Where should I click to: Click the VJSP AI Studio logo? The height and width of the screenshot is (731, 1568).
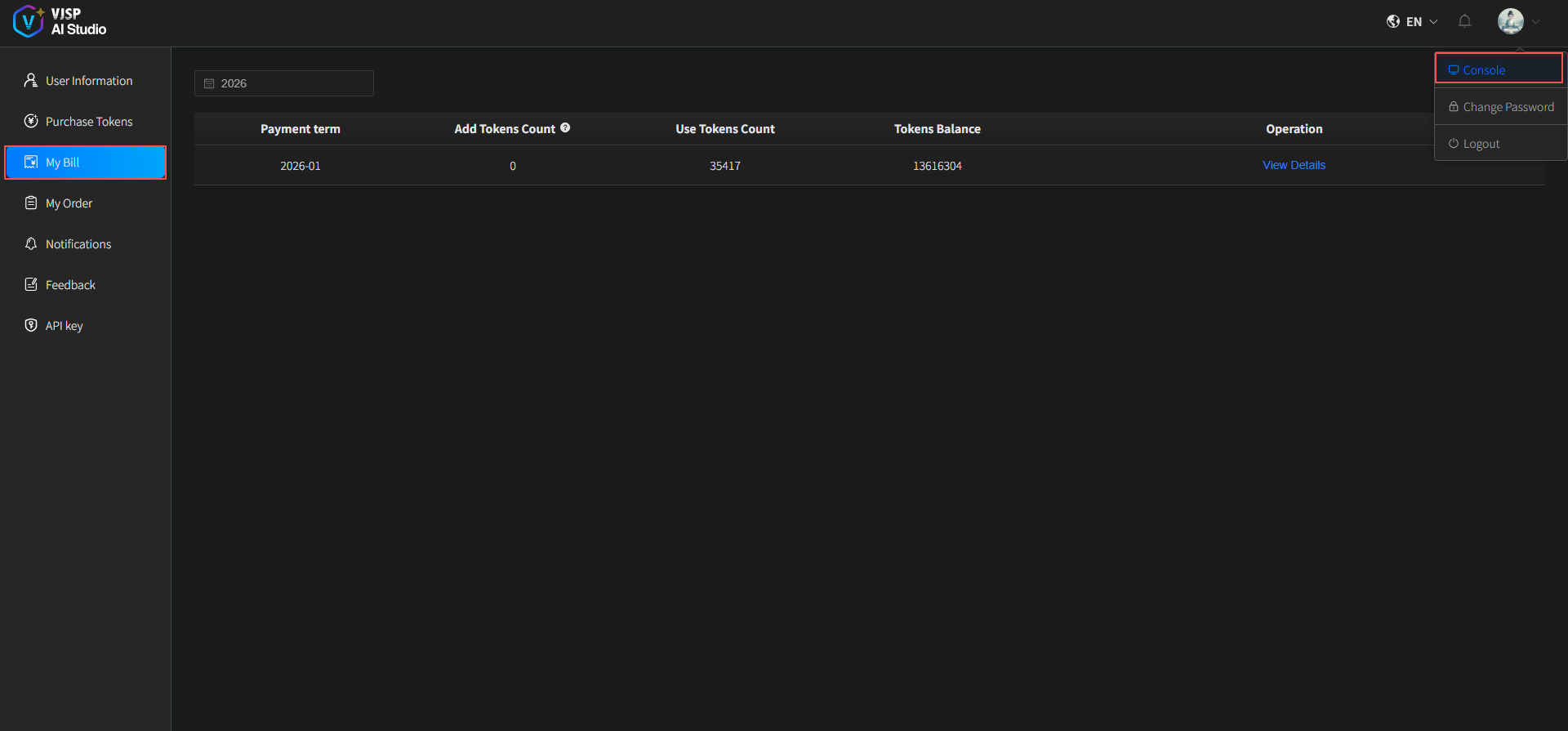click(60, 21)
